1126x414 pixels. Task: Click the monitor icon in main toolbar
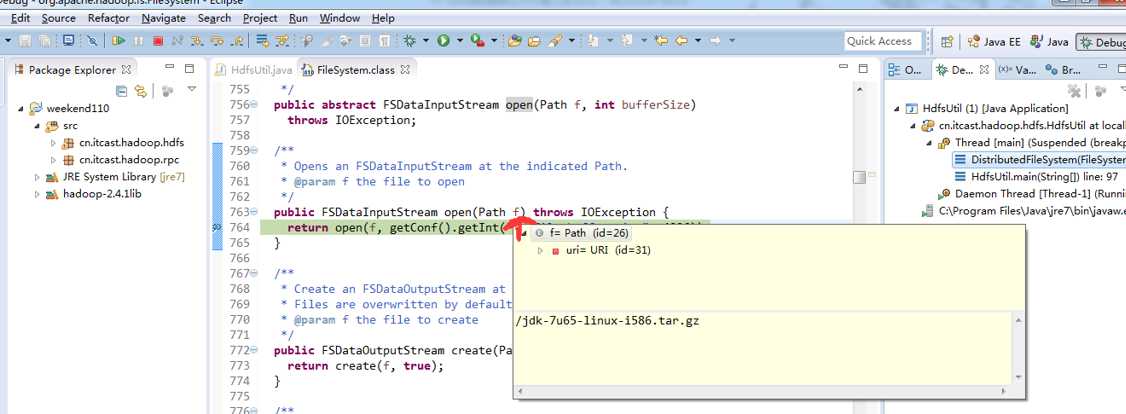[68, 40]
